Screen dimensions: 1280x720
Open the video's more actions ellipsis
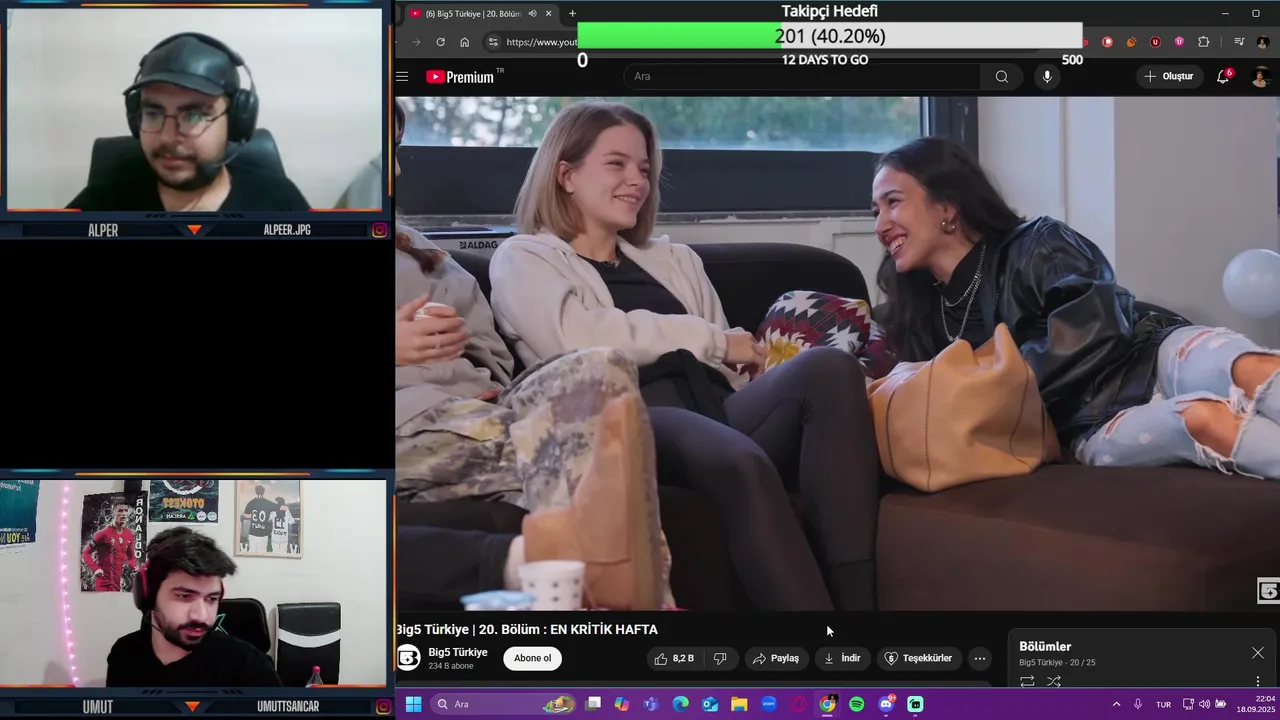(x=980, y=658)
